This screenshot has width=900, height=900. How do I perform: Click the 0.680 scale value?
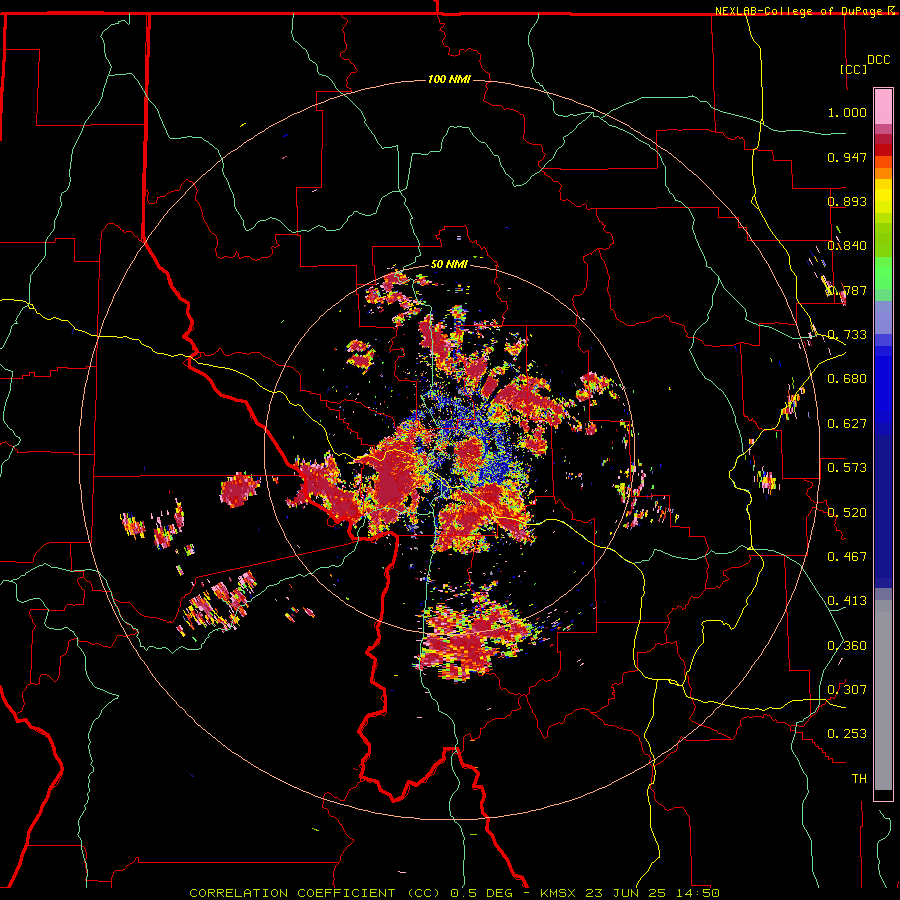click(847, 379)
